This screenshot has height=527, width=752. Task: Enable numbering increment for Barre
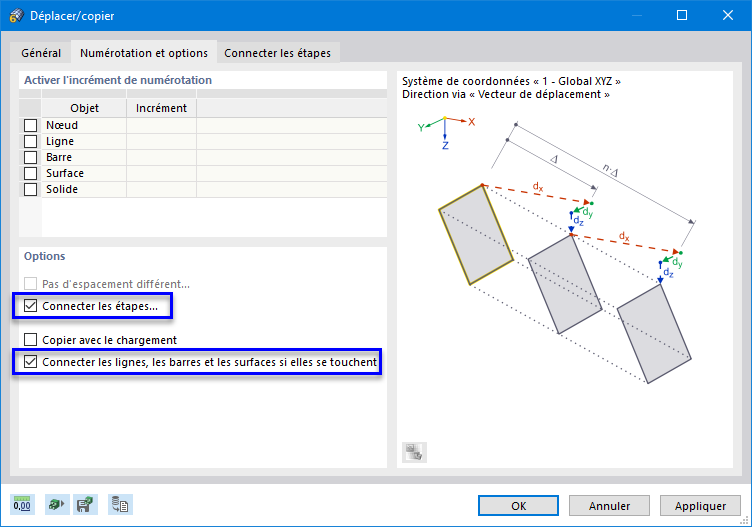point(30,157)
